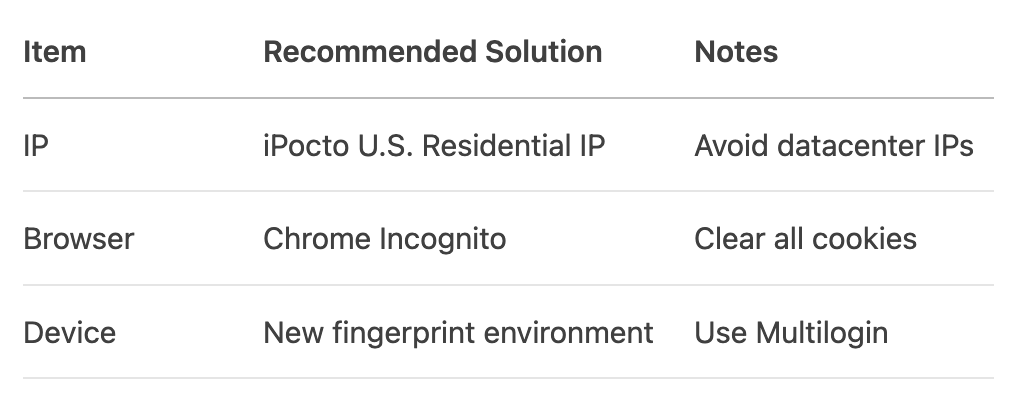Image resolution: width=1014 pixels, height=400 pixels.
Task: Click the word Multilogin
Action: (823, 332)
